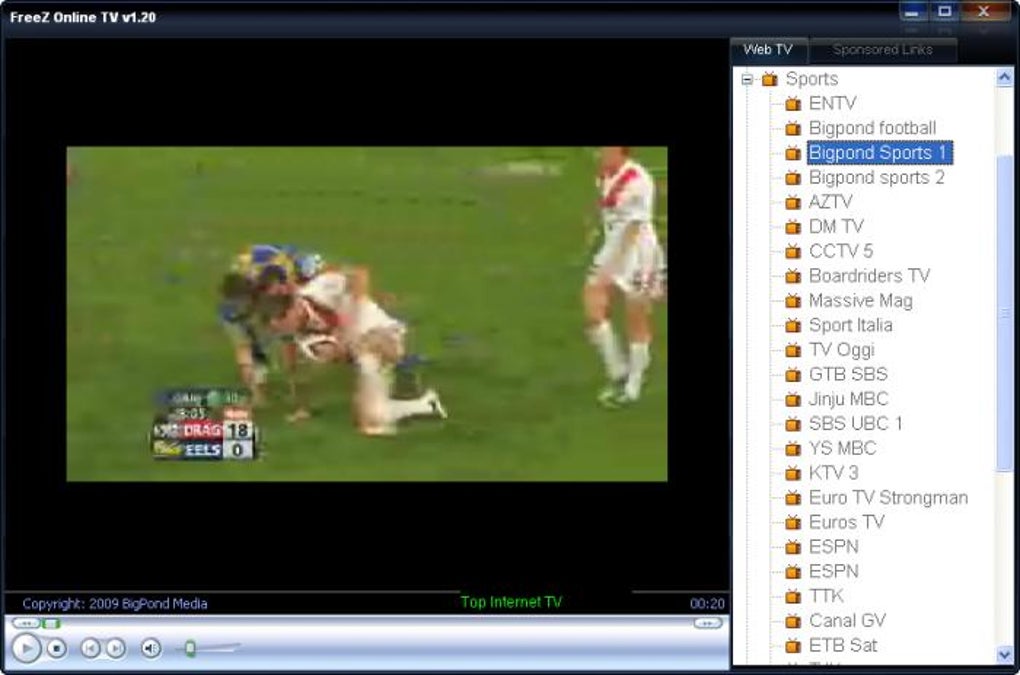Select the Bigpond Sports 1 channel
This screenshot has width=1020, height=675.
[x=879, y=153]
